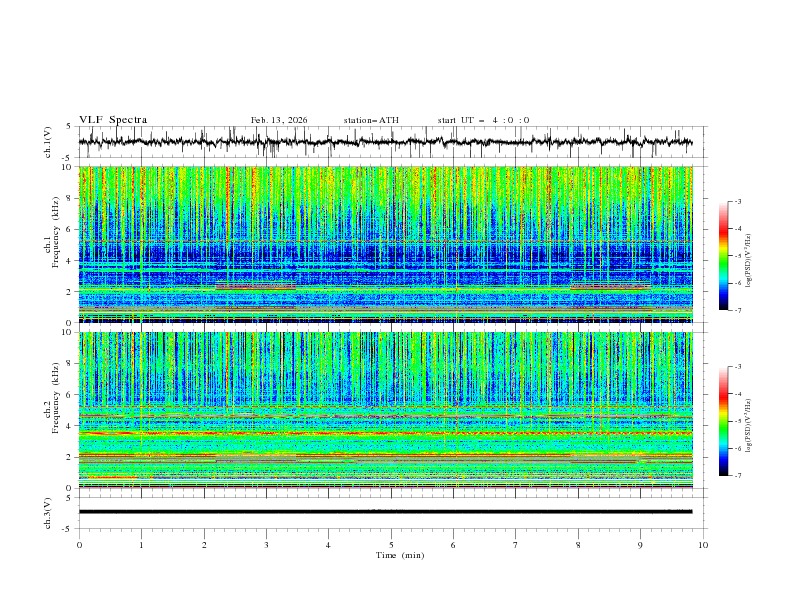Click the 8 minute tick on the time axis
792x612 pixels.
[578, 544]
